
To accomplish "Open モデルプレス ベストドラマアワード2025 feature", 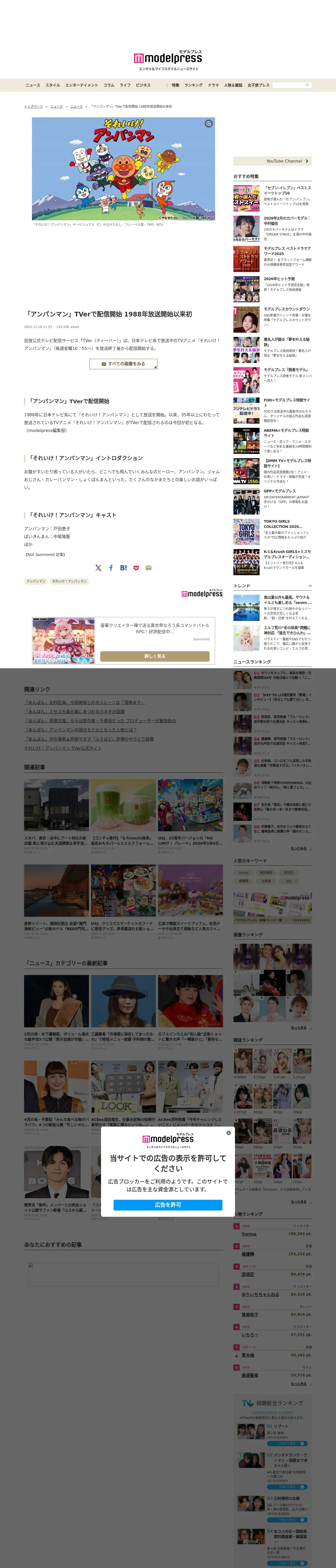I will point(273,259).
